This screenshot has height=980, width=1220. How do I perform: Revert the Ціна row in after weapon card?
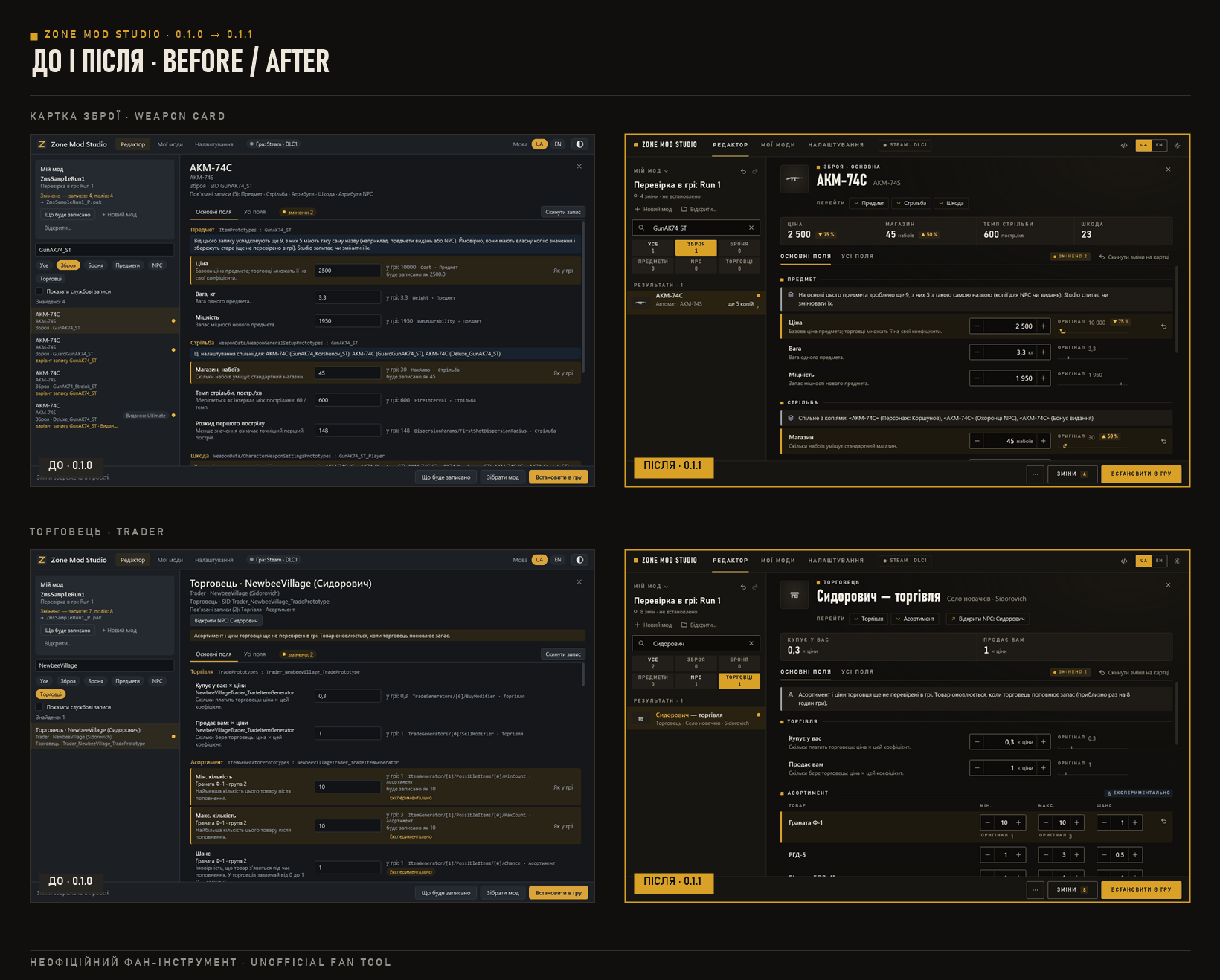pos(1164,326)
